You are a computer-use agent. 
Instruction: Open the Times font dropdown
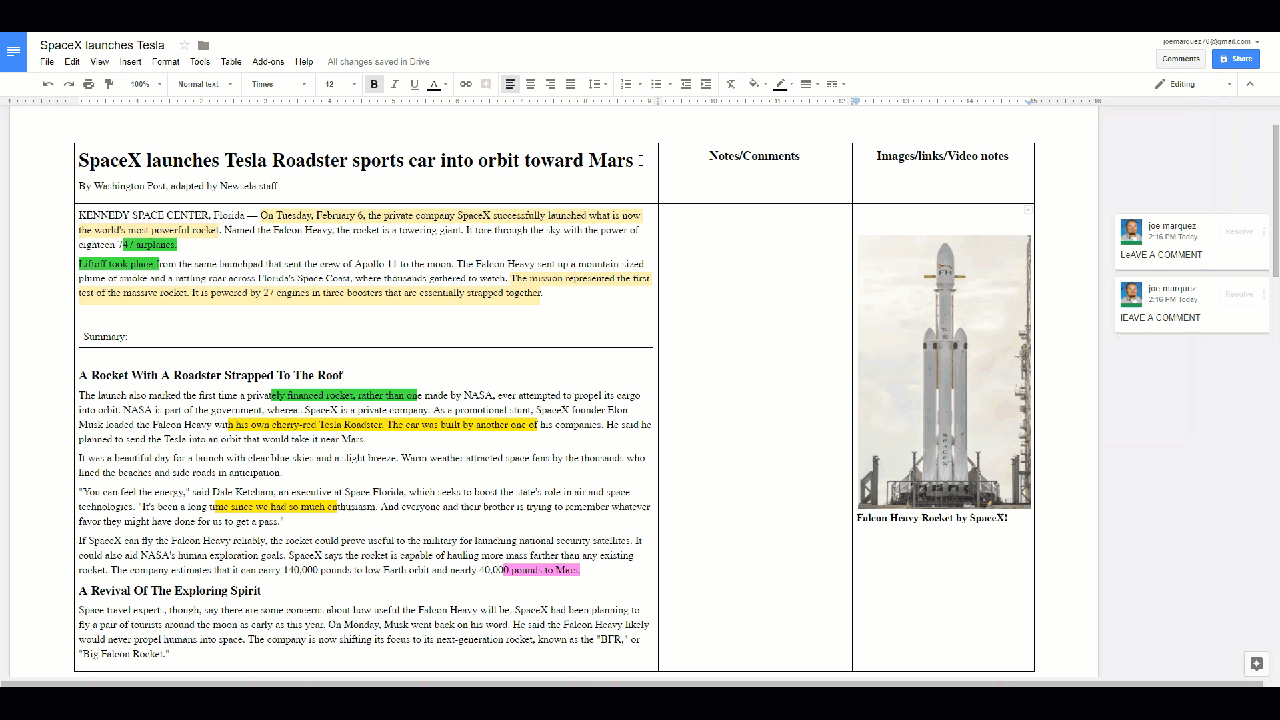279,84
